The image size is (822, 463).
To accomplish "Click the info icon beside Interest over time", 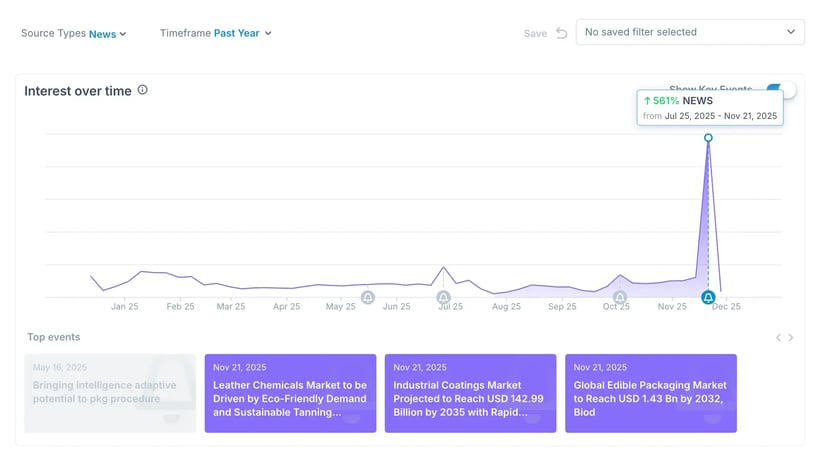I will click(143, 90).
